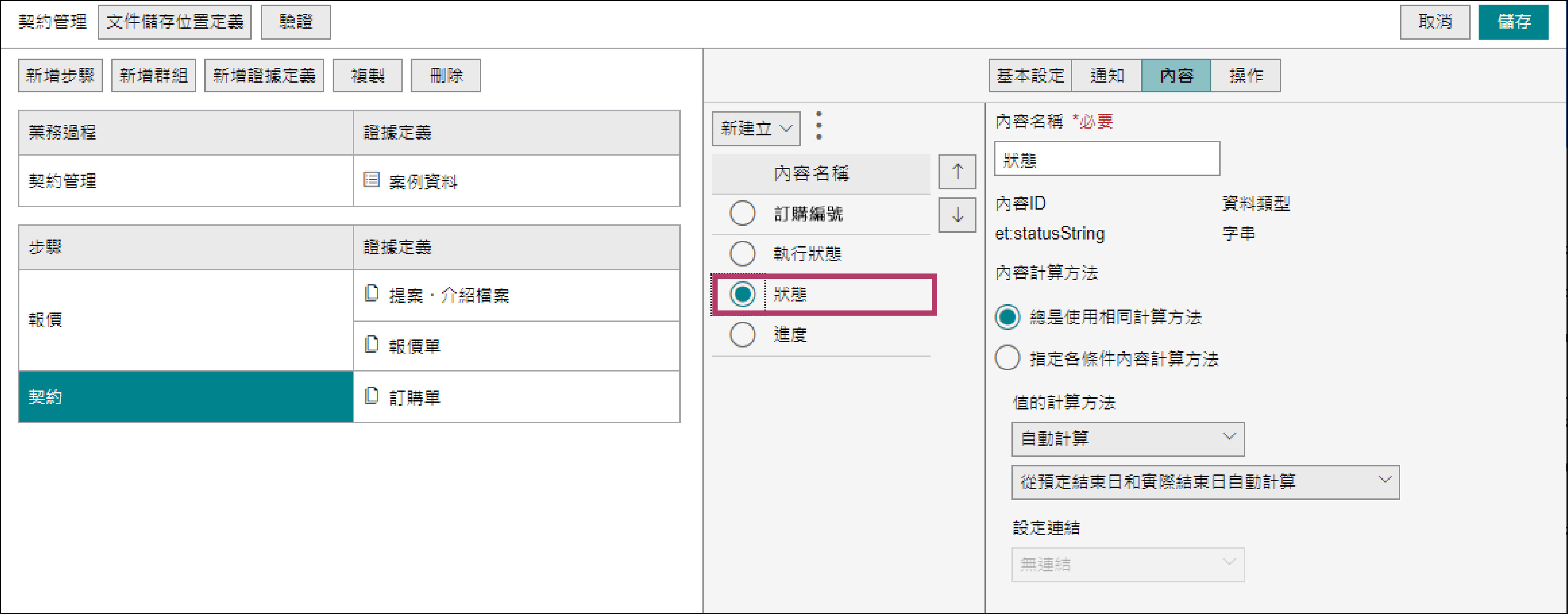Open the 自動計算 value method dropdown
This screenshot has width=1568, height=614.
[x=1127, y=439]
